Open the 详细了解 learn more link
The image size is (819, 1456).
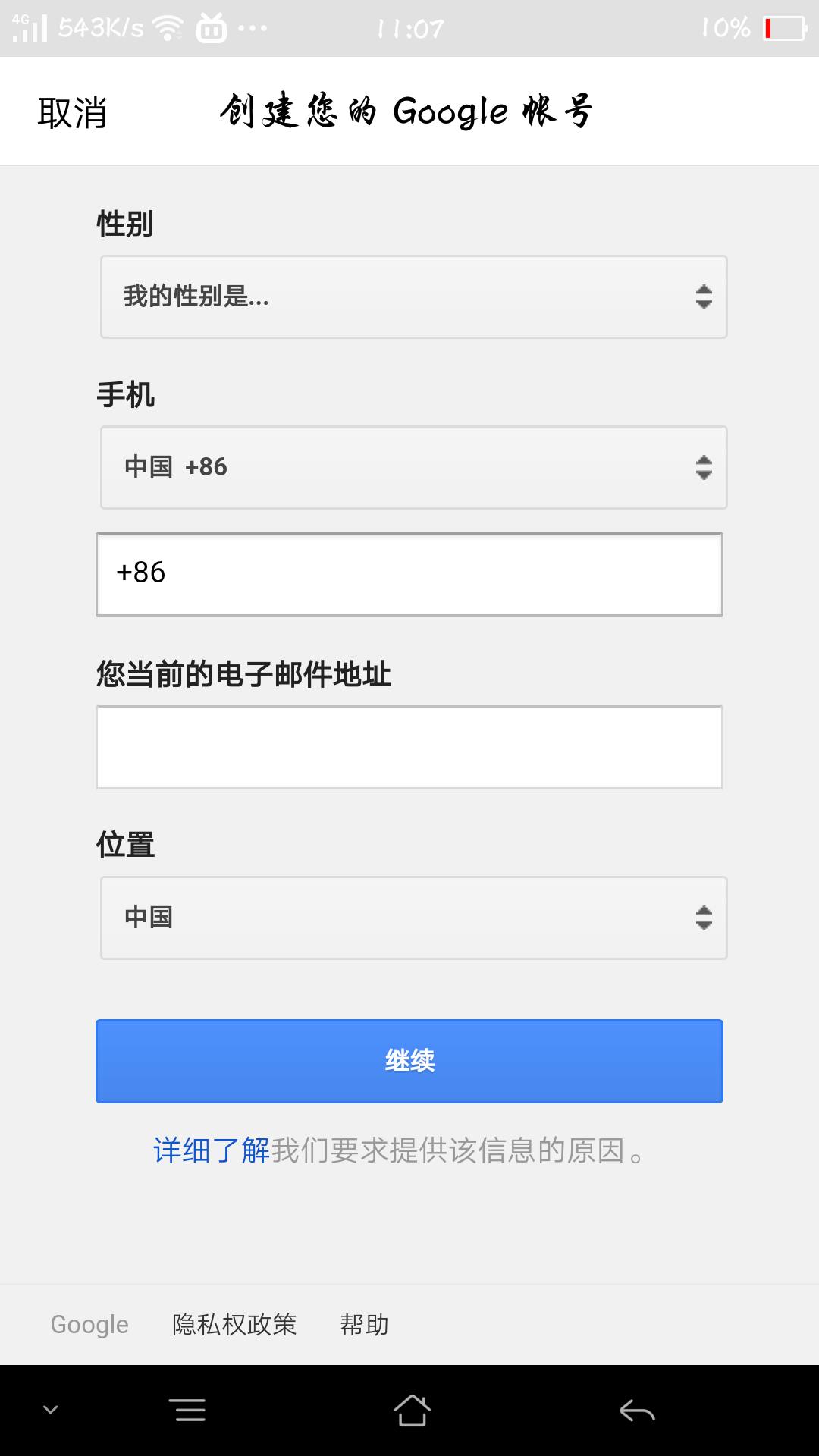[212, 1150]
